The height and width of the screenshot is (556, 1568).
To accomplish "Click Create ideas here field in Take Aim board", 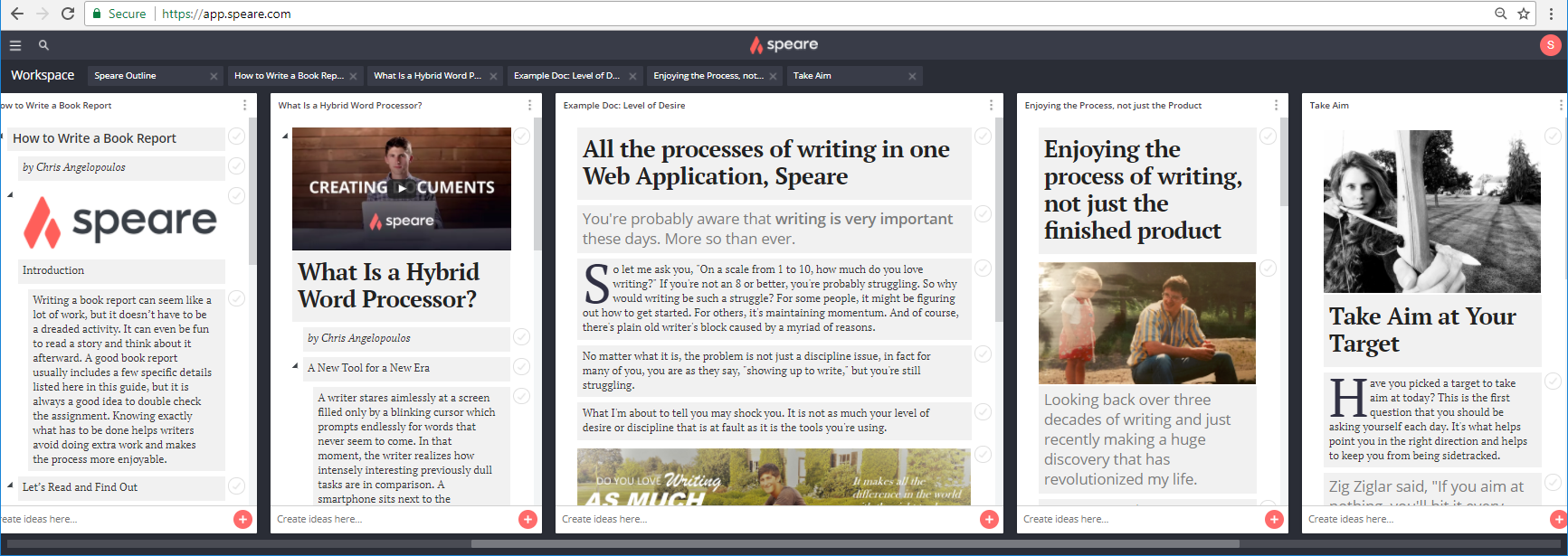I will 1425,519.
